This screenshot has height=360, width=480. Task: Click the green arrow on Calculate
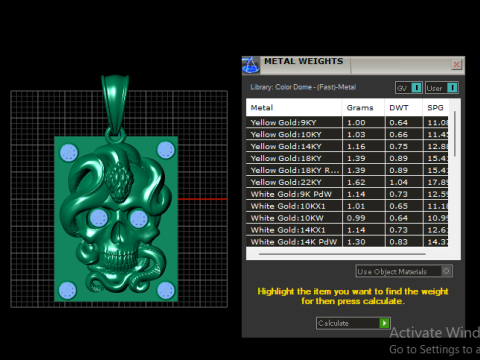click(384, 323)
